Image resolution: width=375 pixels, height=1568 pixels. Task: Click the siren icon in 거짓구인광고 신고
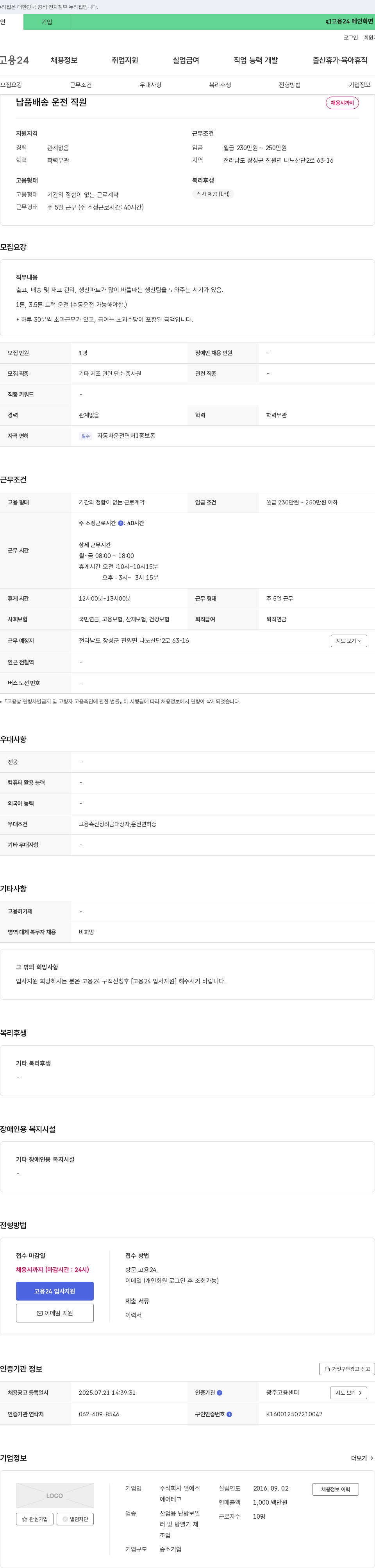point(327,1369)
